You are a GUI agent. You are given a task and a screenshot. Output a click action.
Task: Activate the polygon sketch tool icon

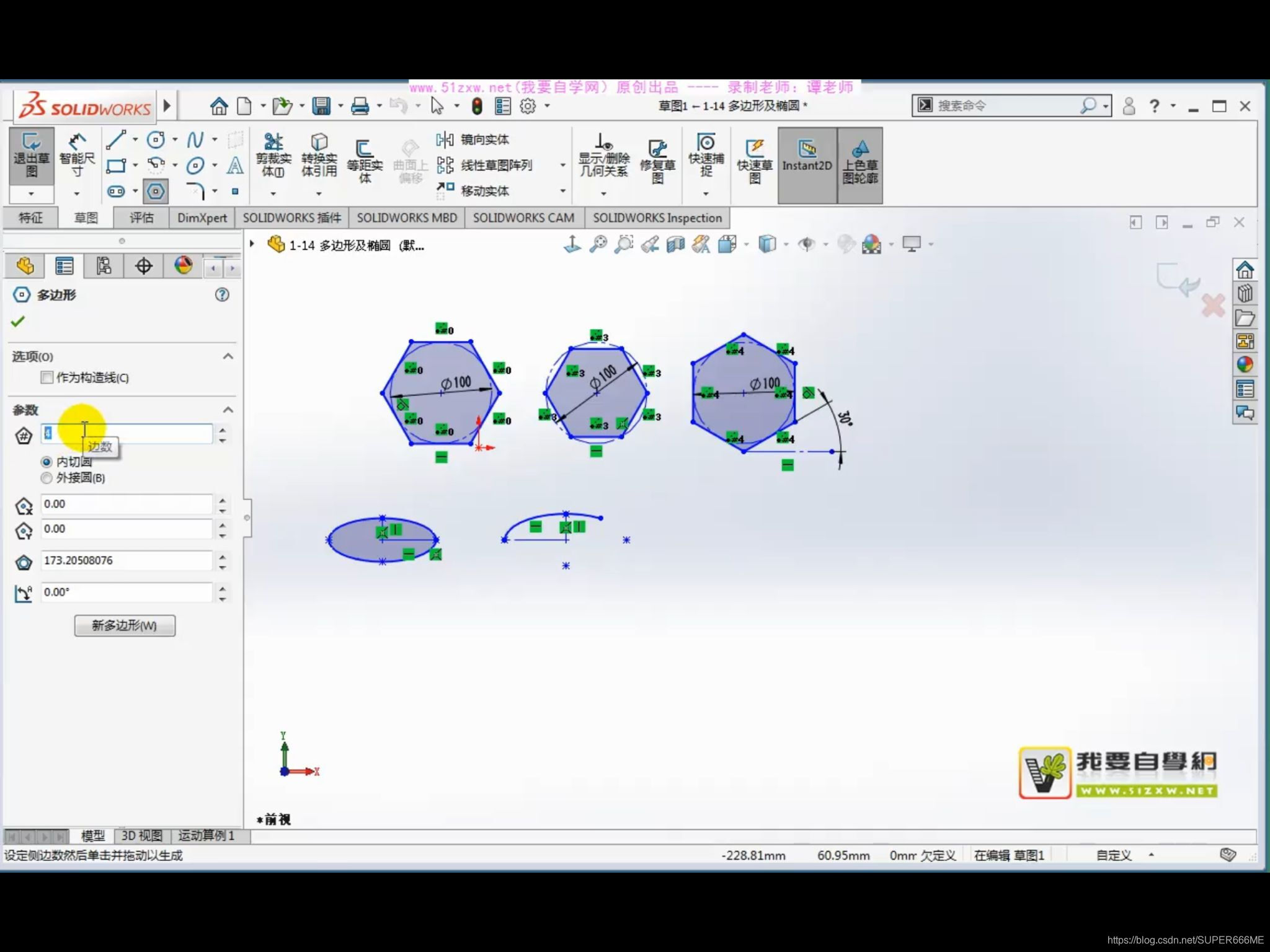[156, 192]
